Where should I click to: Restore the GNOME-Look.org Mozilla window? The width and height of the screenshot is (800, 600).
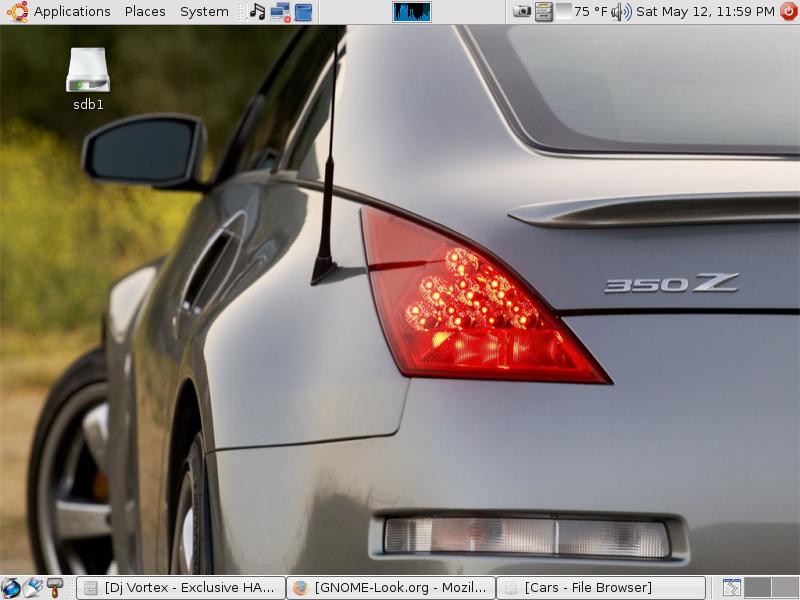[391, 588]
